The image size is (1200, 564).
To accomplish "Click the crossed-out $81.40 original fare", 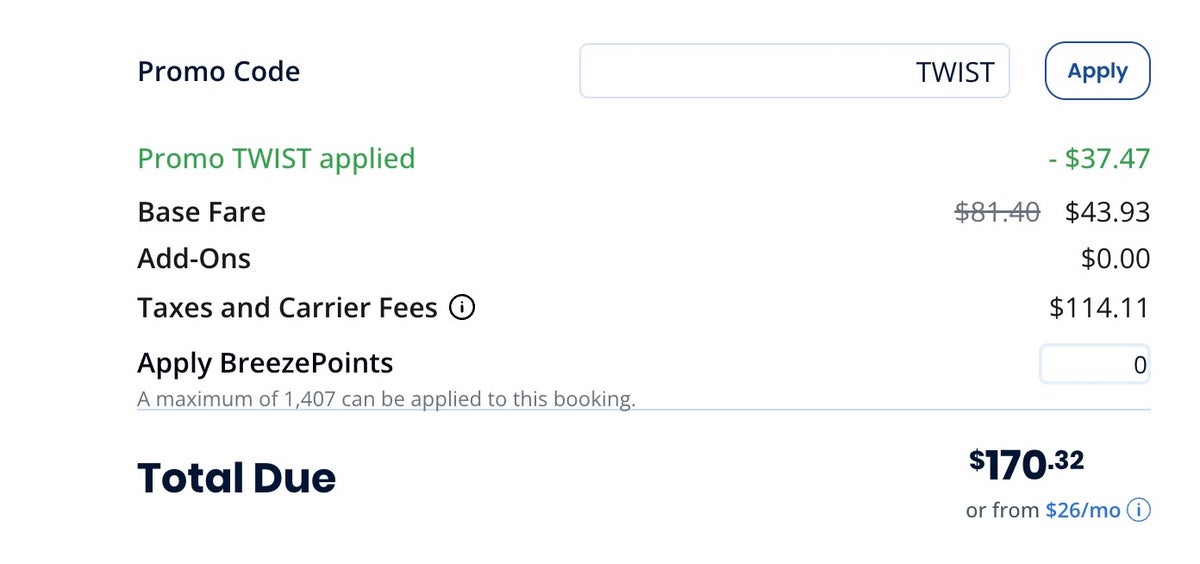I will tap(997, 212).
